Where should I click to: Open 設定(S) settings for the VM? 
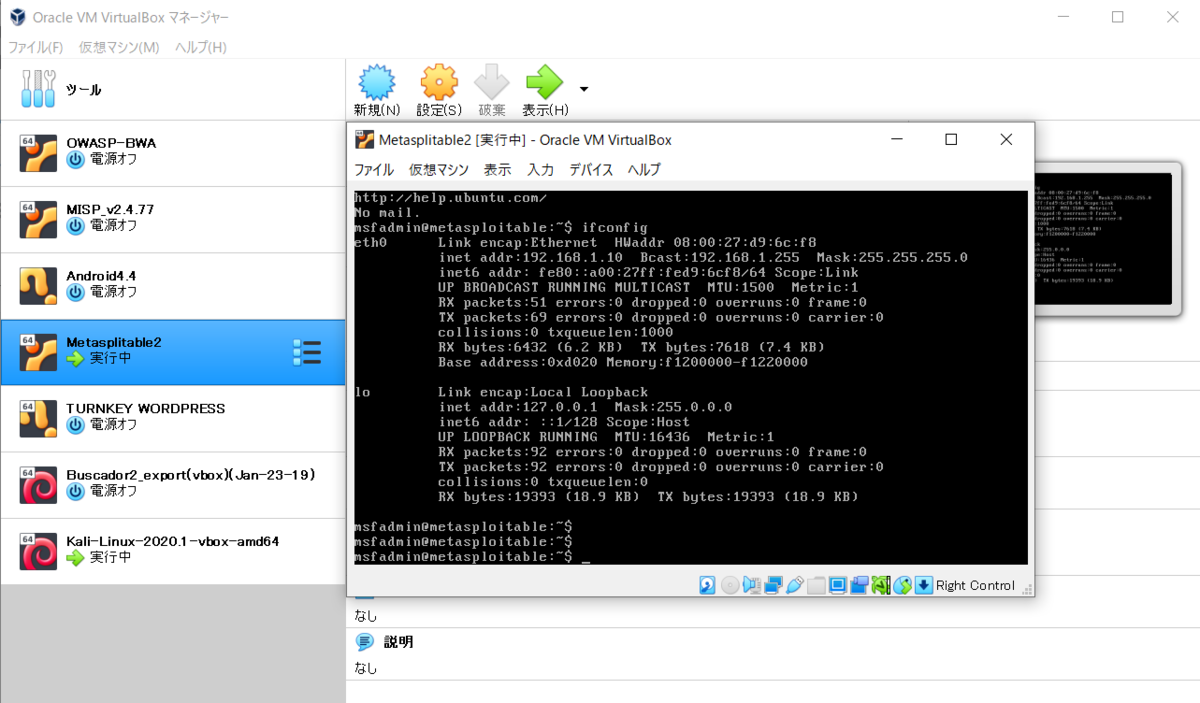(x=439, y=91)
